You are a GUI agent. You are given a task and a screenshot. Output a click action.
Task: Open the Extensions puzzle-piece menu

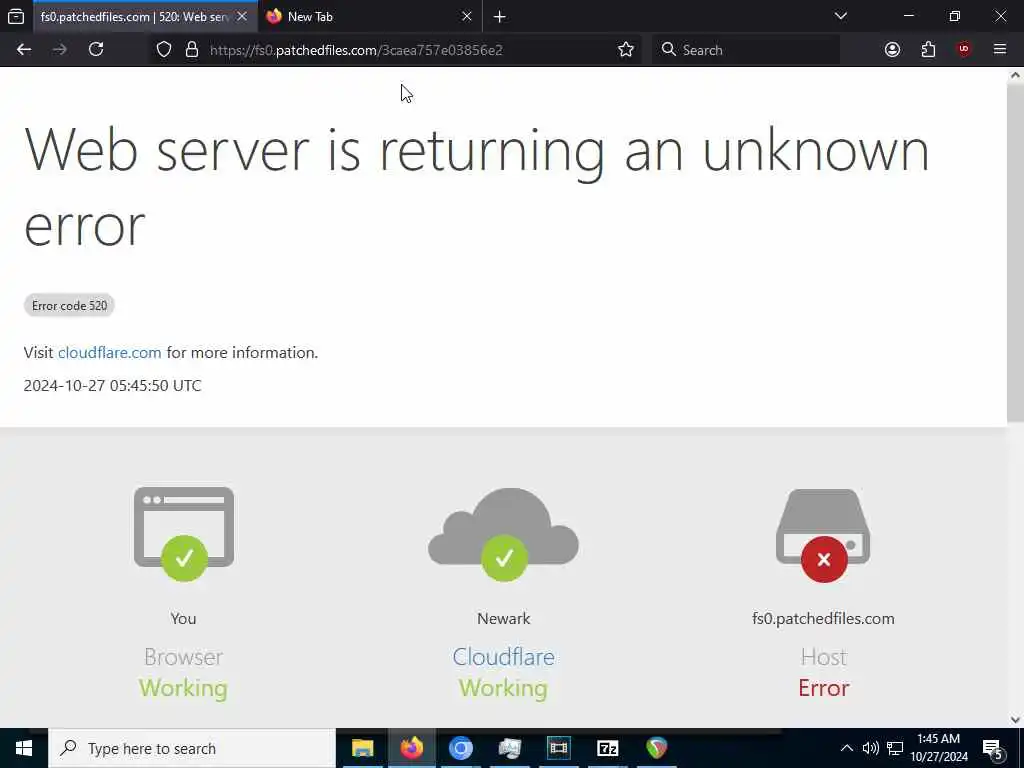(928, 50)
